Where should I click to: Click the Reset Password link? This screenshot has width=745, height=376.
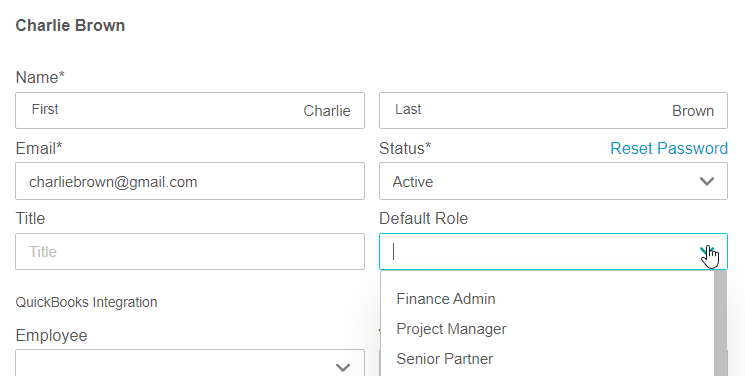click(669, 148)
